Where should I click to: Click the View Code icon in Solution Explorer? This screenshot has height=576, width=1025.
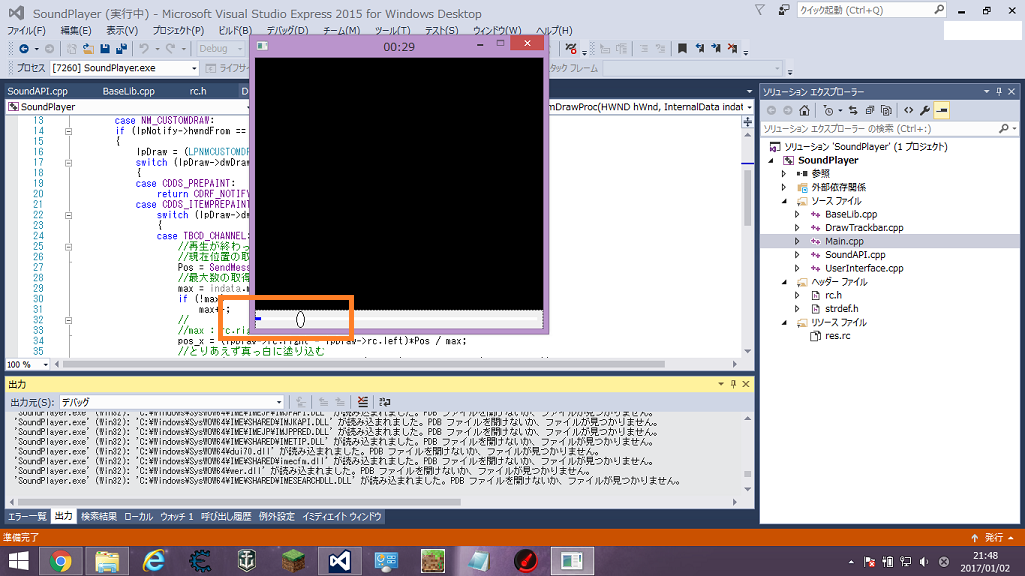pyautogui.click(x=908, y=110)
